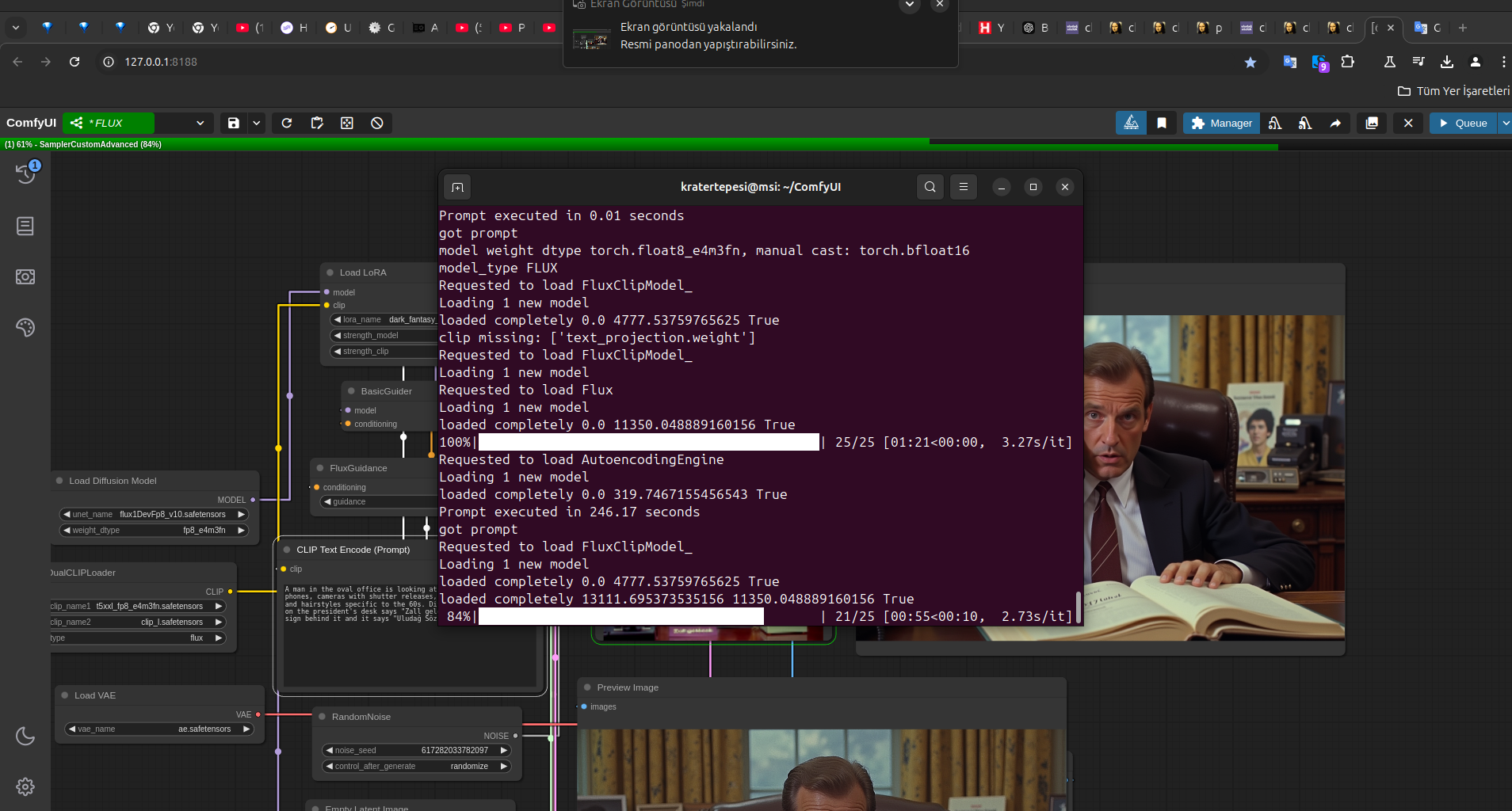The height and width of the screenshot is (811, 1512).
Task: Click the bookmark star in address bar
Action: pyautogui.click(x=1250, y=62)
